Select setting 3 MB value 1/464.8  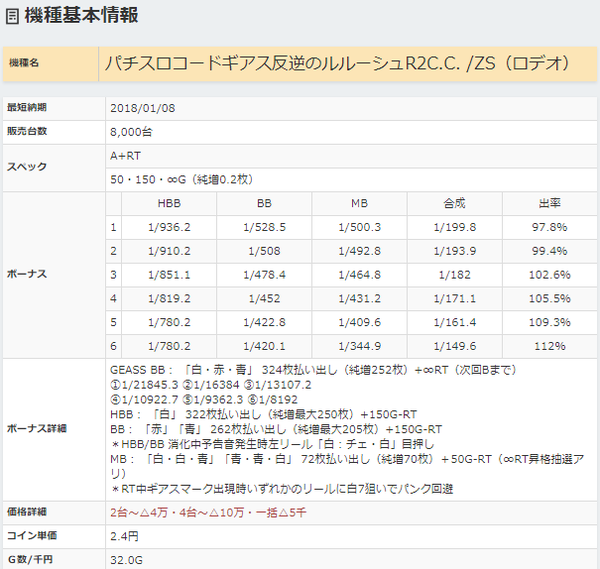point(359,275)
